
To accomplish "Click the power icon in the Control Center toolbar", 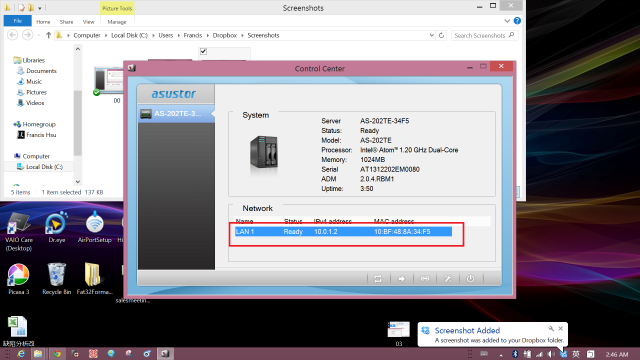I will 470,278.
